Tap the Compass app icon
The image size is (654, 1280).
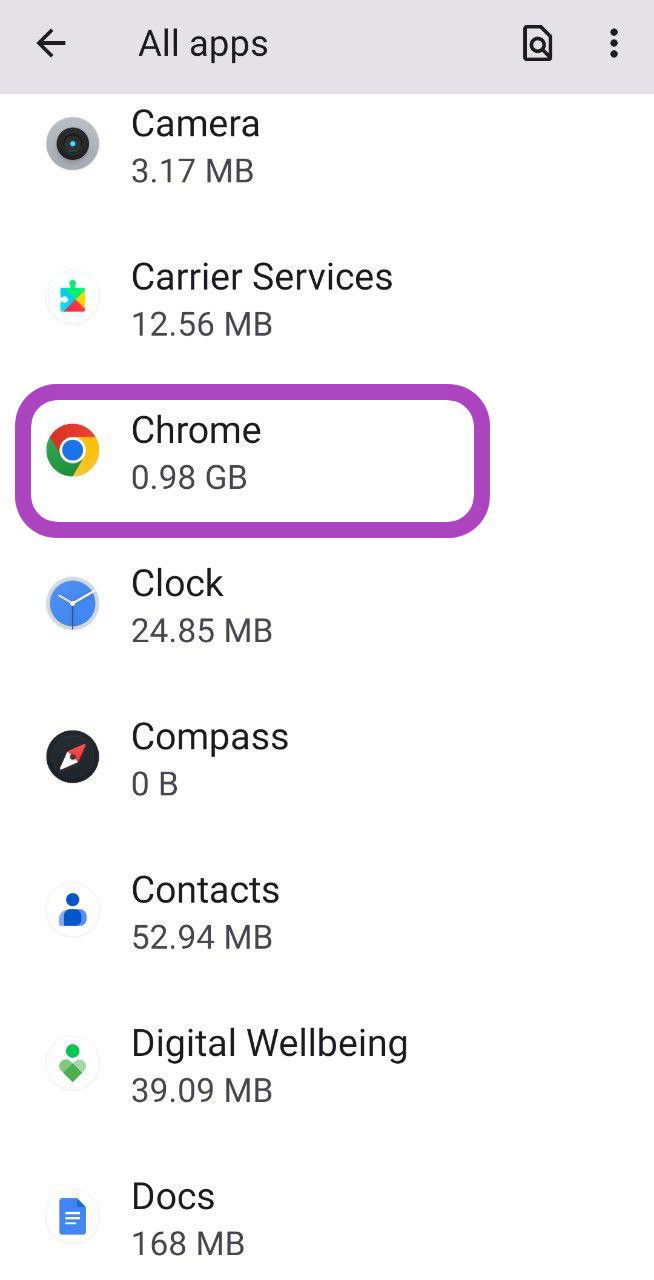coord(72,757)
